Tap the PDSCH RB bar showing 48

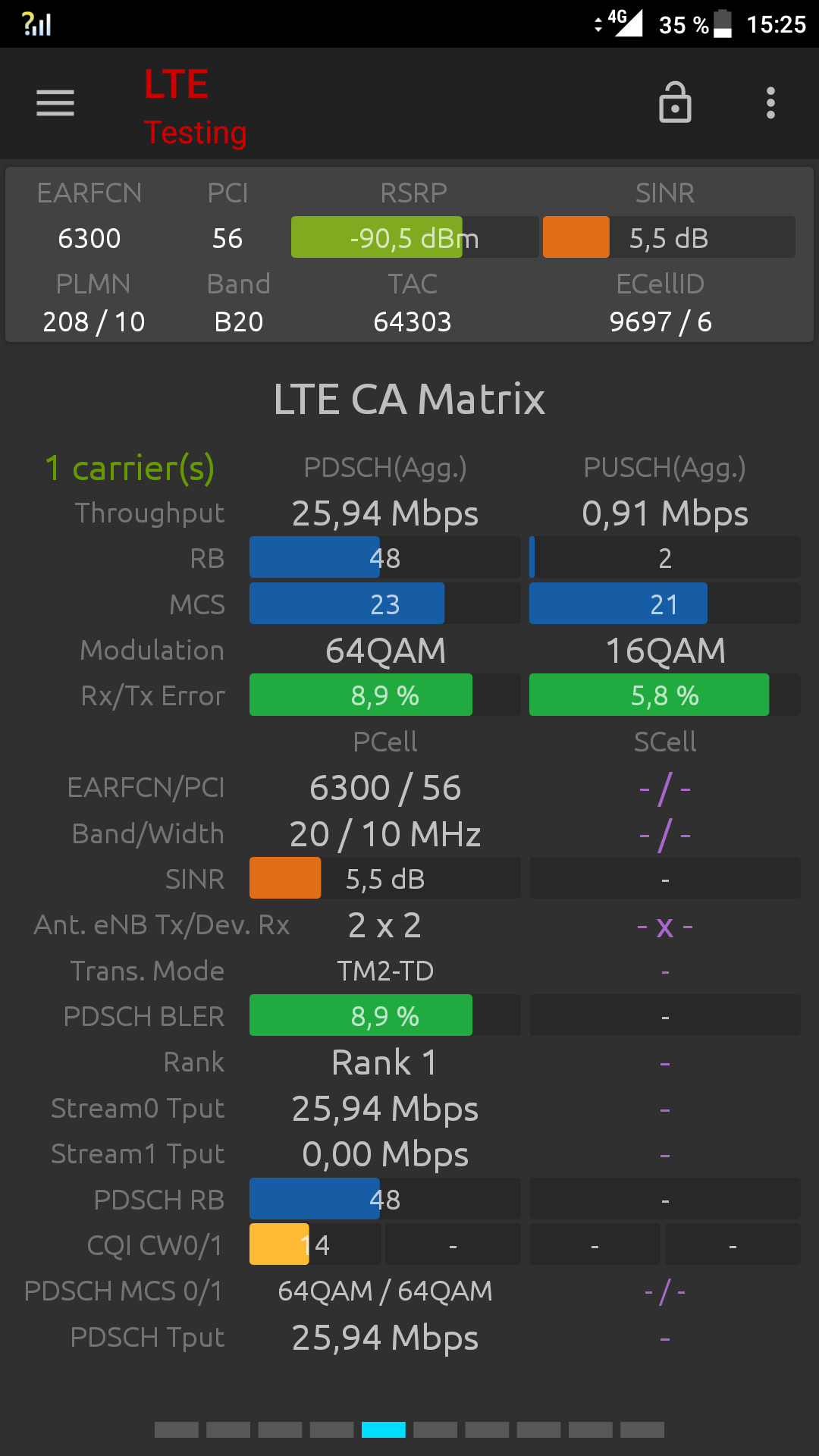click(x=385, y=1199)
